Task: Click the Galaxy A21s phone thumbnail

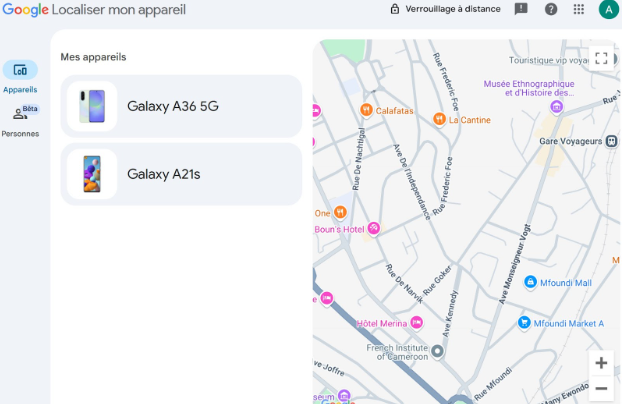Action: [92, 174]
